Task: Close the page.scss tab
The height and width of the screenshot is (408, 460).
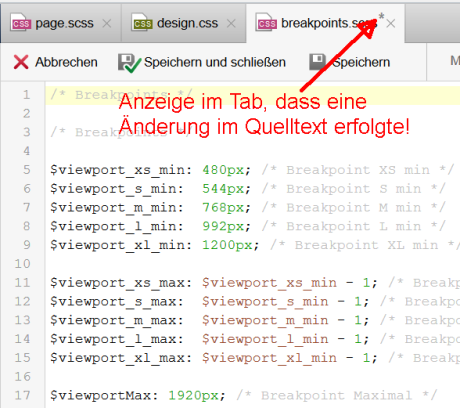Action: coord(107,24)
